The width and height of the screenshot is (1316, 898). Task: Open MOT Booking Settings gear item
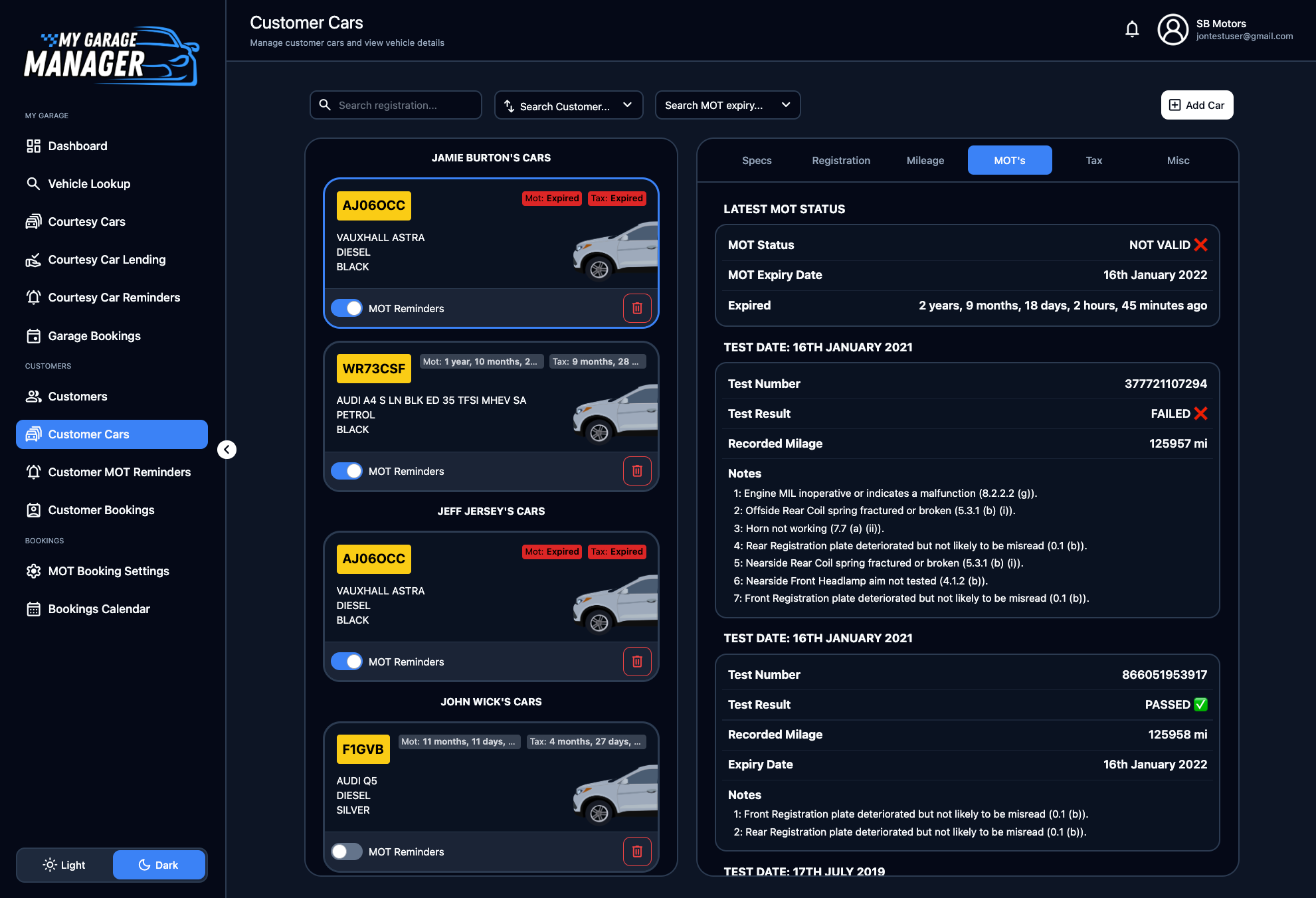coord(108,571)
